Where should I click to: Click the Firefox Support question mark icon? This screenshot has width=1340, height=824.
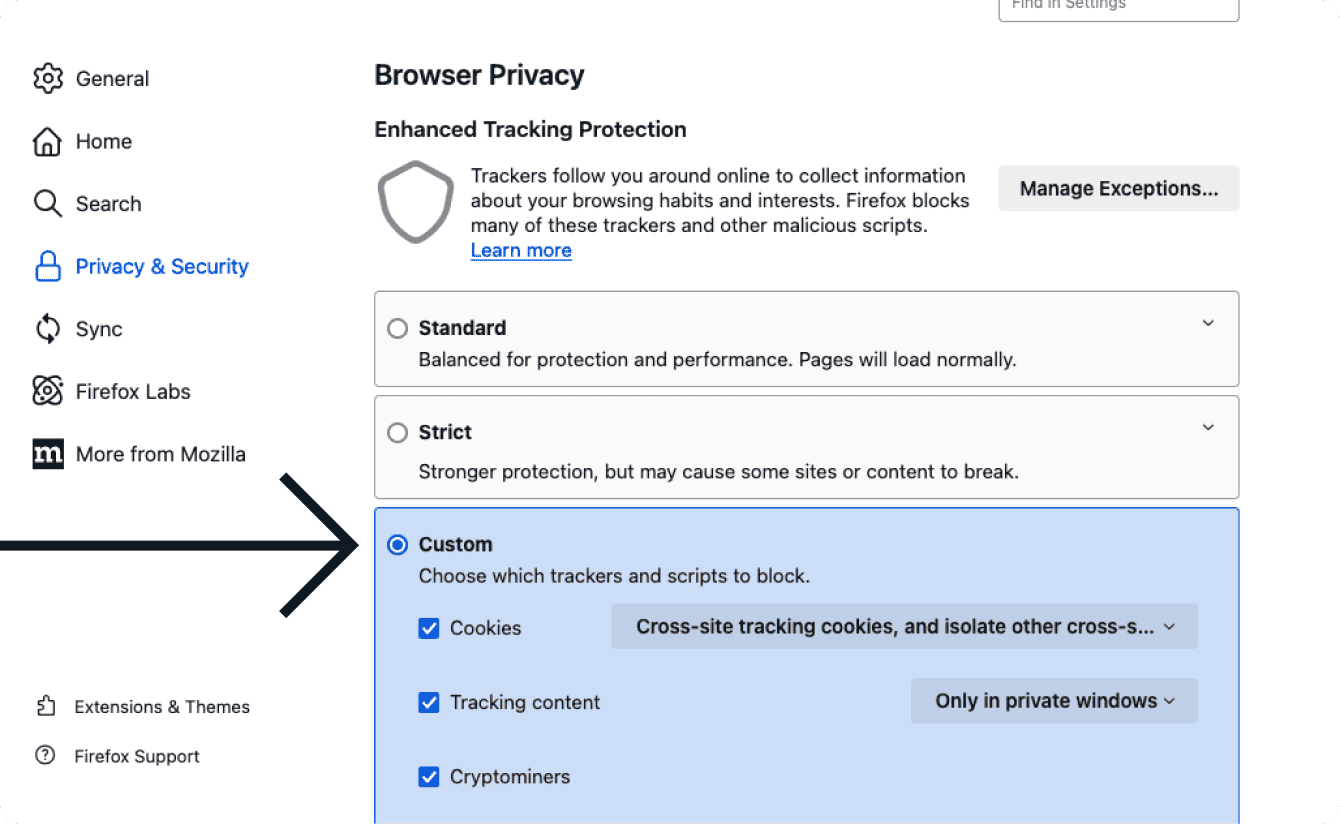point(45,756)
